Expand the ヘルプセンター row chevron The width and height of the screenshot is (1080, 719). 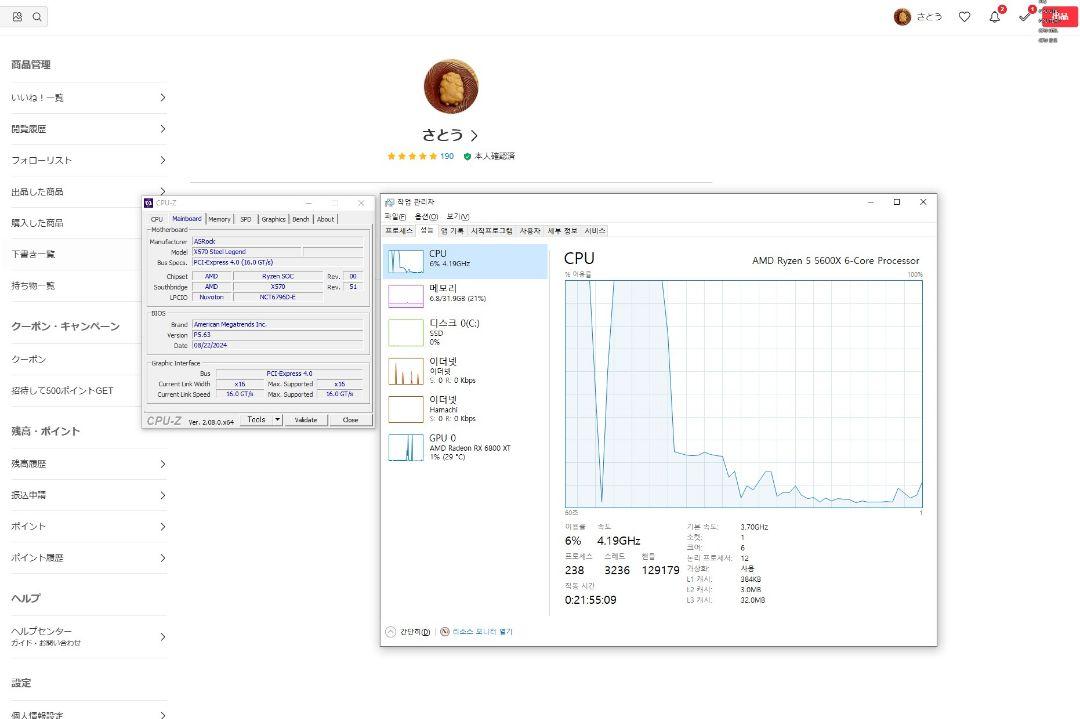point(163,637)
